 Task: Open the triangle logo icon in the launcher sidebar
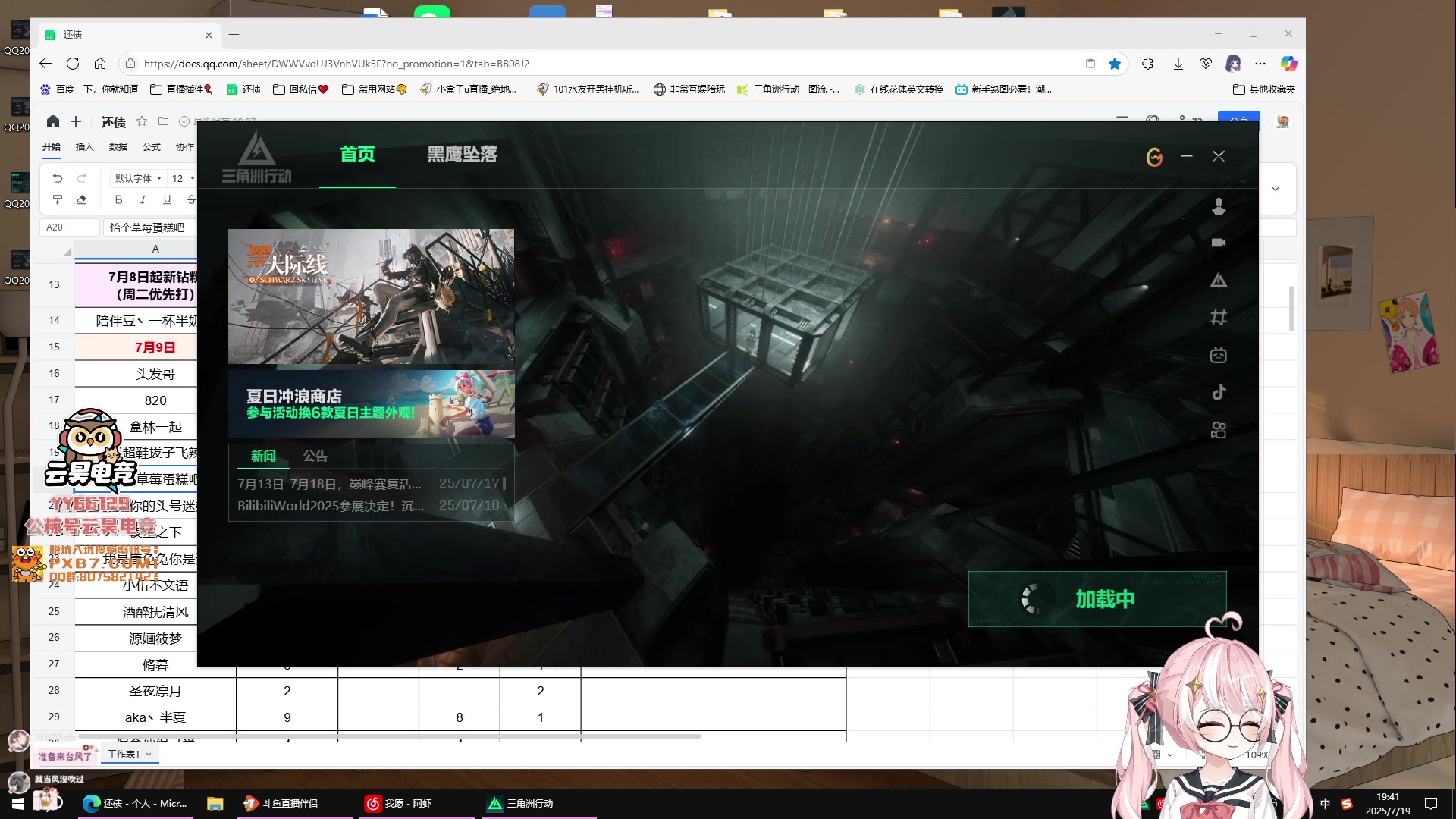1219,281
